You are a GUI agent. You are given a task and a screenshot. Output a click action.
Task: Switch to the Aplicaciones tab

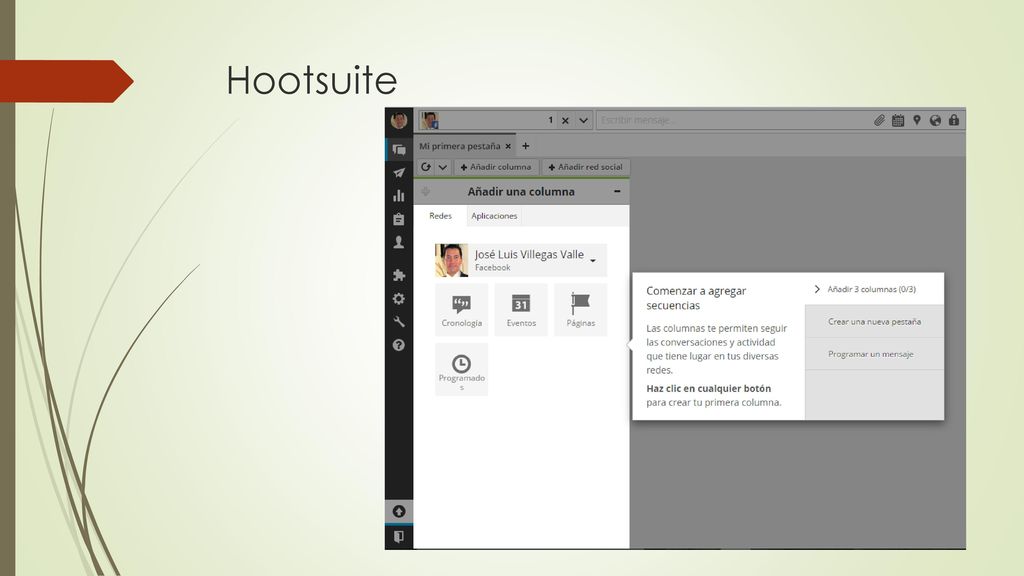494,216
